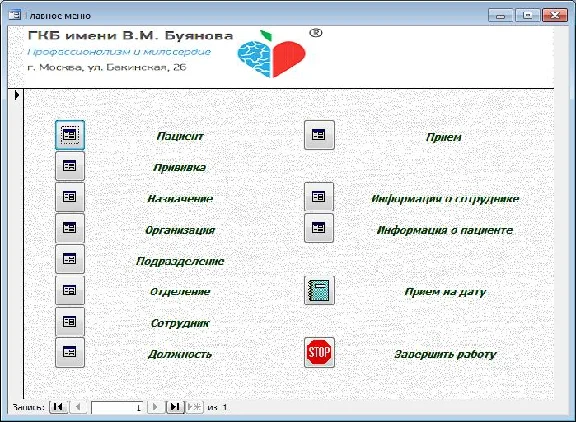
Task: Open the Организация form button
Action: click(x=70, y=228)
